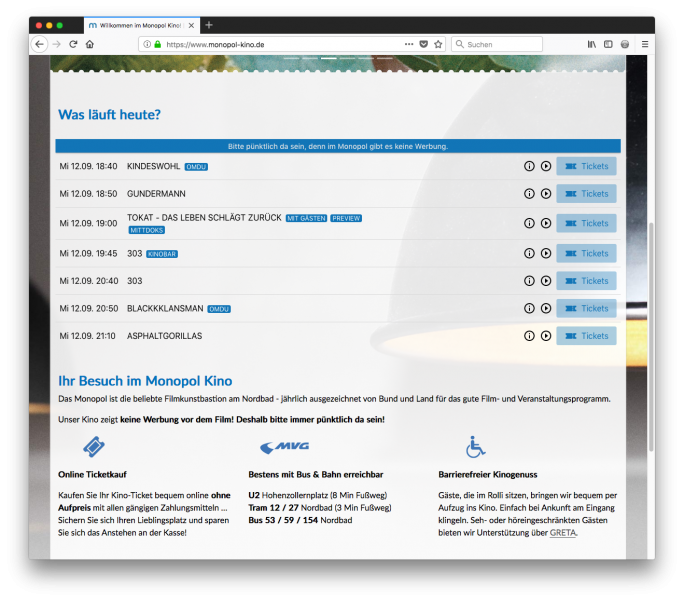Image resolution: width=684 pixels, height=600 pixels.
Task: Click the MIT GÄSTEN tag on TOKAT
Action: [x=306, y=219]
